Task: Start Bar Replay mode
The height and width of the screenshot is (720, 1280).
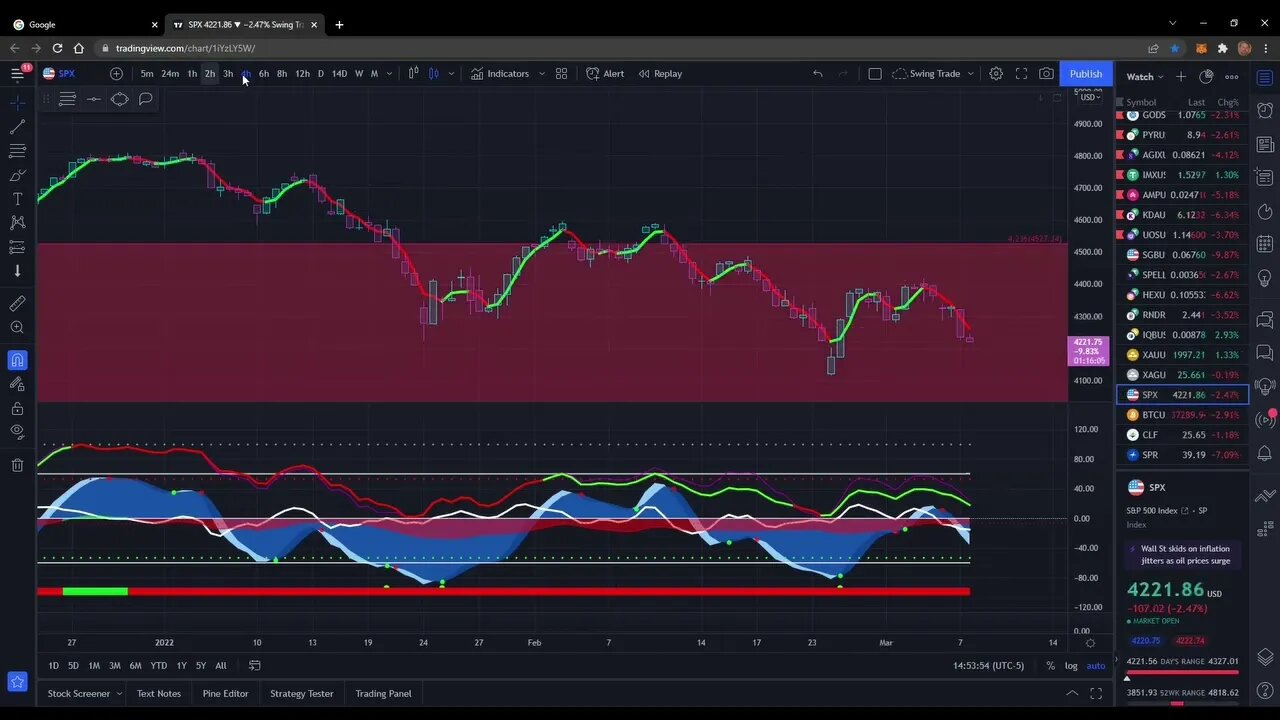Action: coord(660,73)
